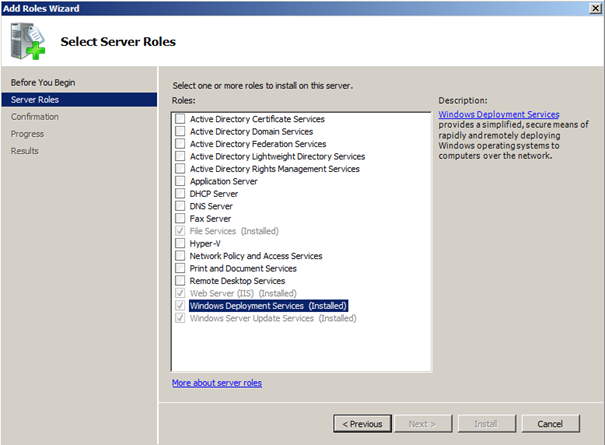Select Web Server (IIS) (Installed) label
Image resolution: width=605 pixels, height=445 pixels.
[x=243, y=293]
